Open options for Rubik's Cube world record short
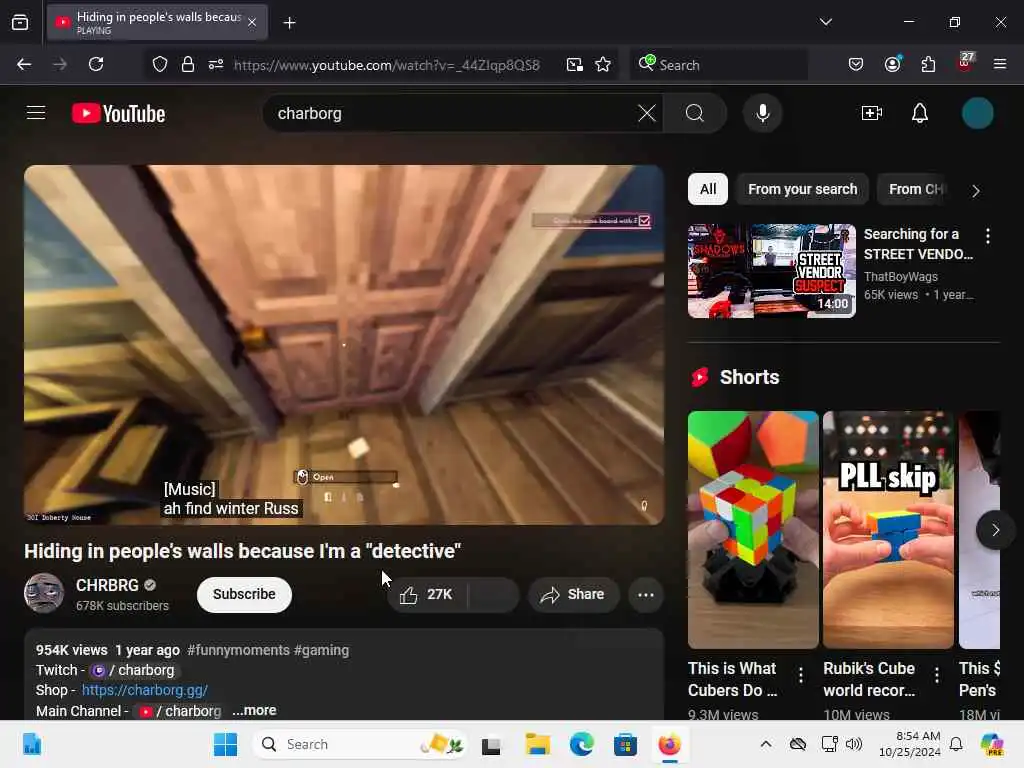This screenshot has height=768, width=1024. click(936, 675)
